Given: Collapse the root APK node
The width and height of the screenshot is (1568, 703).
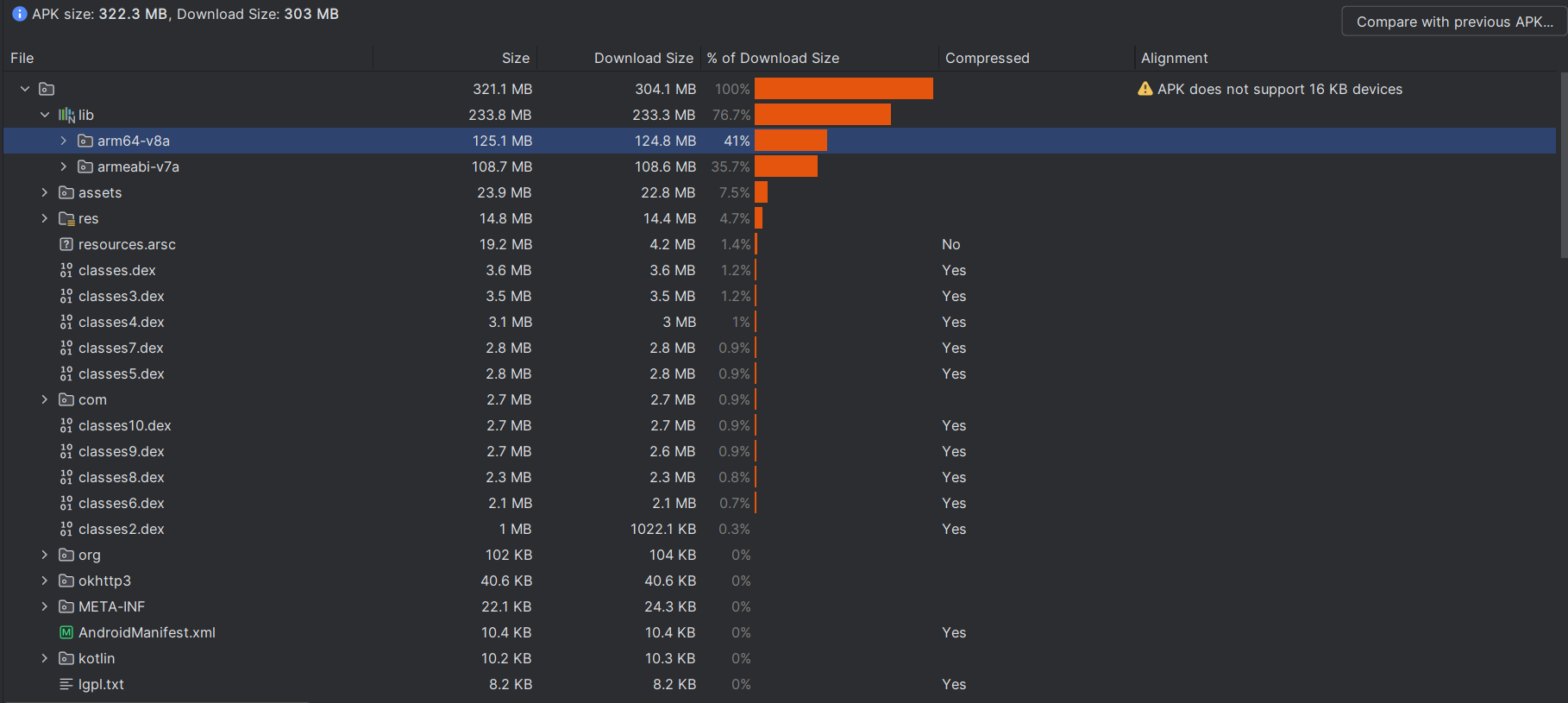Looking at the screenshot, I should click(x=25, y=89).
